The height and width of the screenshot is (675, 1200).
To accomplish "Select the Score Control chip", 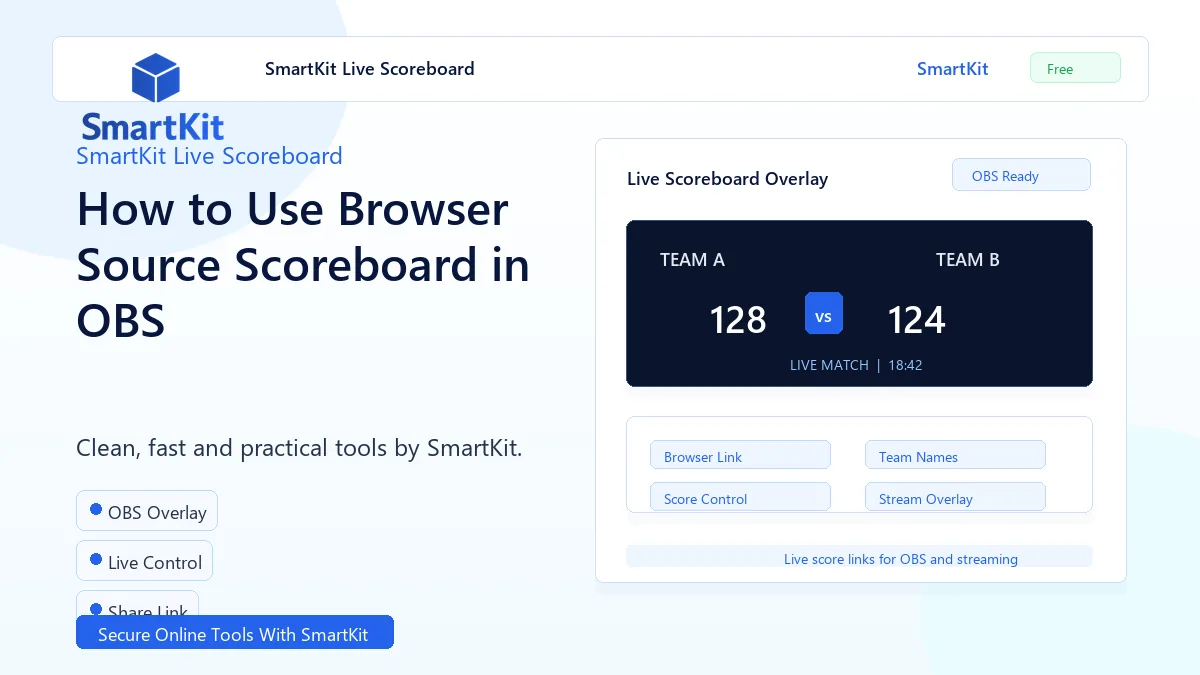I will pos(740,497).
